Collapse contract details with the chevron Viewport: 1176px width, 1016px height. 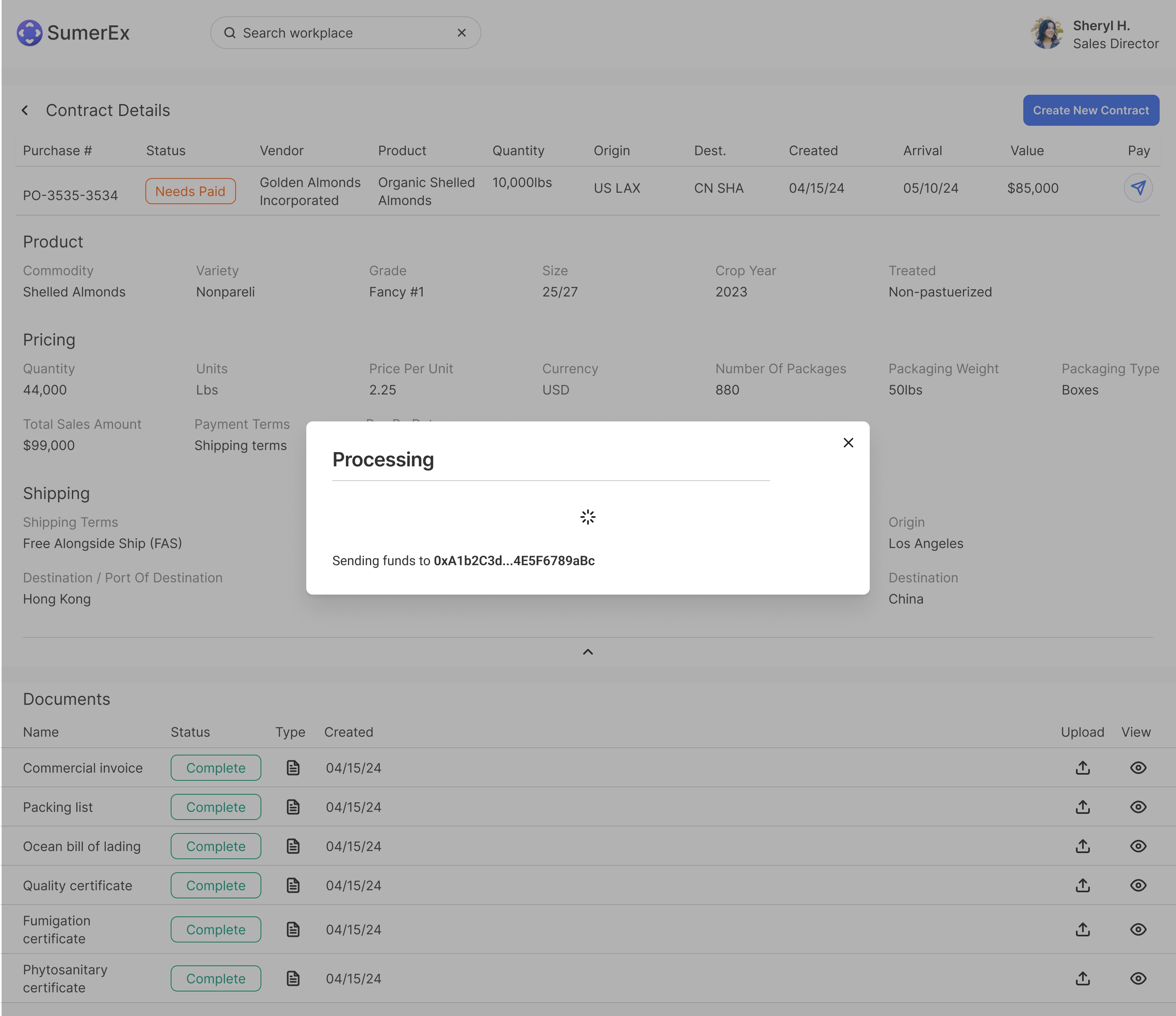click(x=588, y=652)
